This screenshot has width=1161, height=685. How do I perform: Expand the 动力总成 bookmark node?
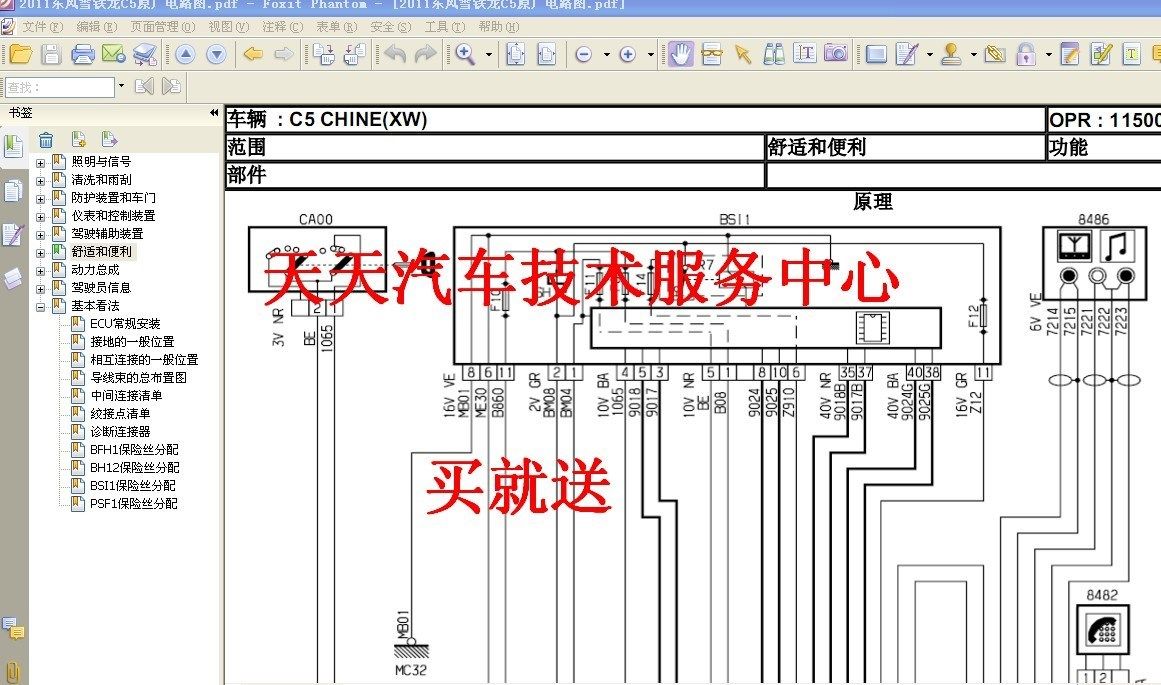(41, 270)
